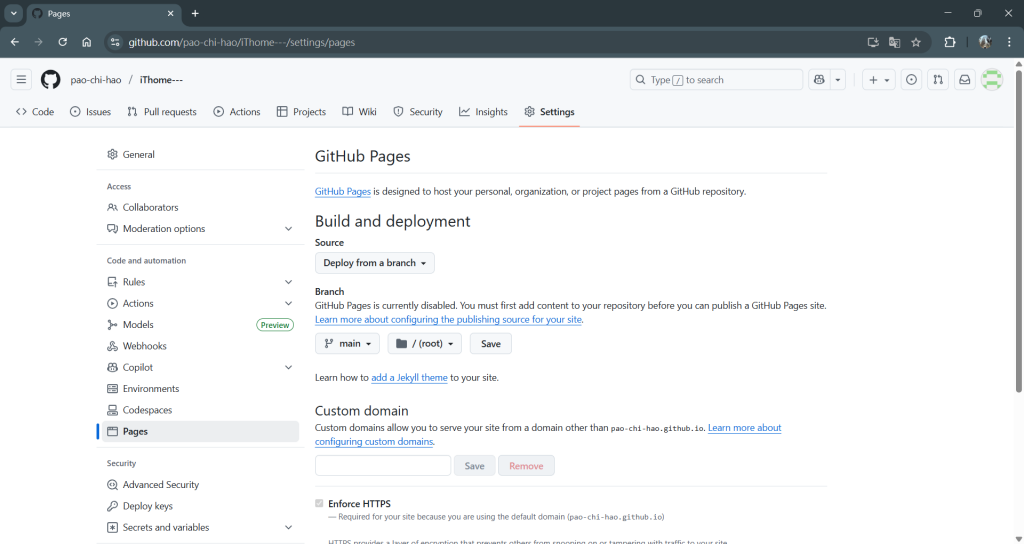Screen dimensions: 1024x544
Task: Reload the current browser page
Action: pyautogui.click(x=63, y=42)
